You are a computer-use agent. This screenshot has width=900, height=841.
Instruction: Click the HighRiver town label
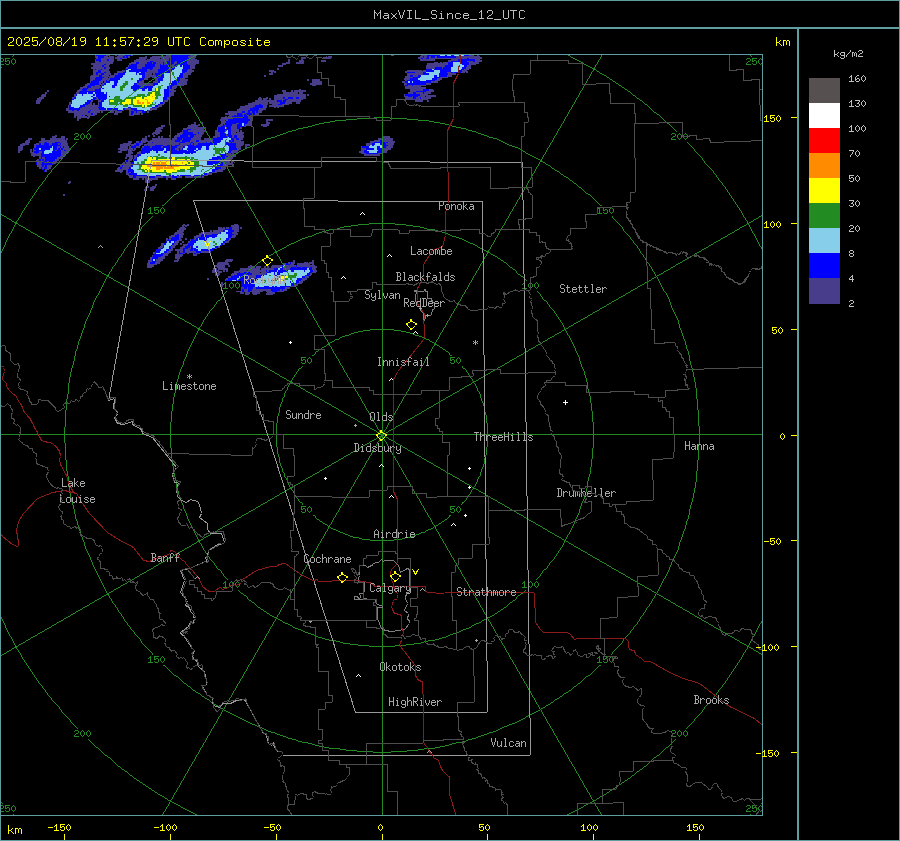point(415,702)
